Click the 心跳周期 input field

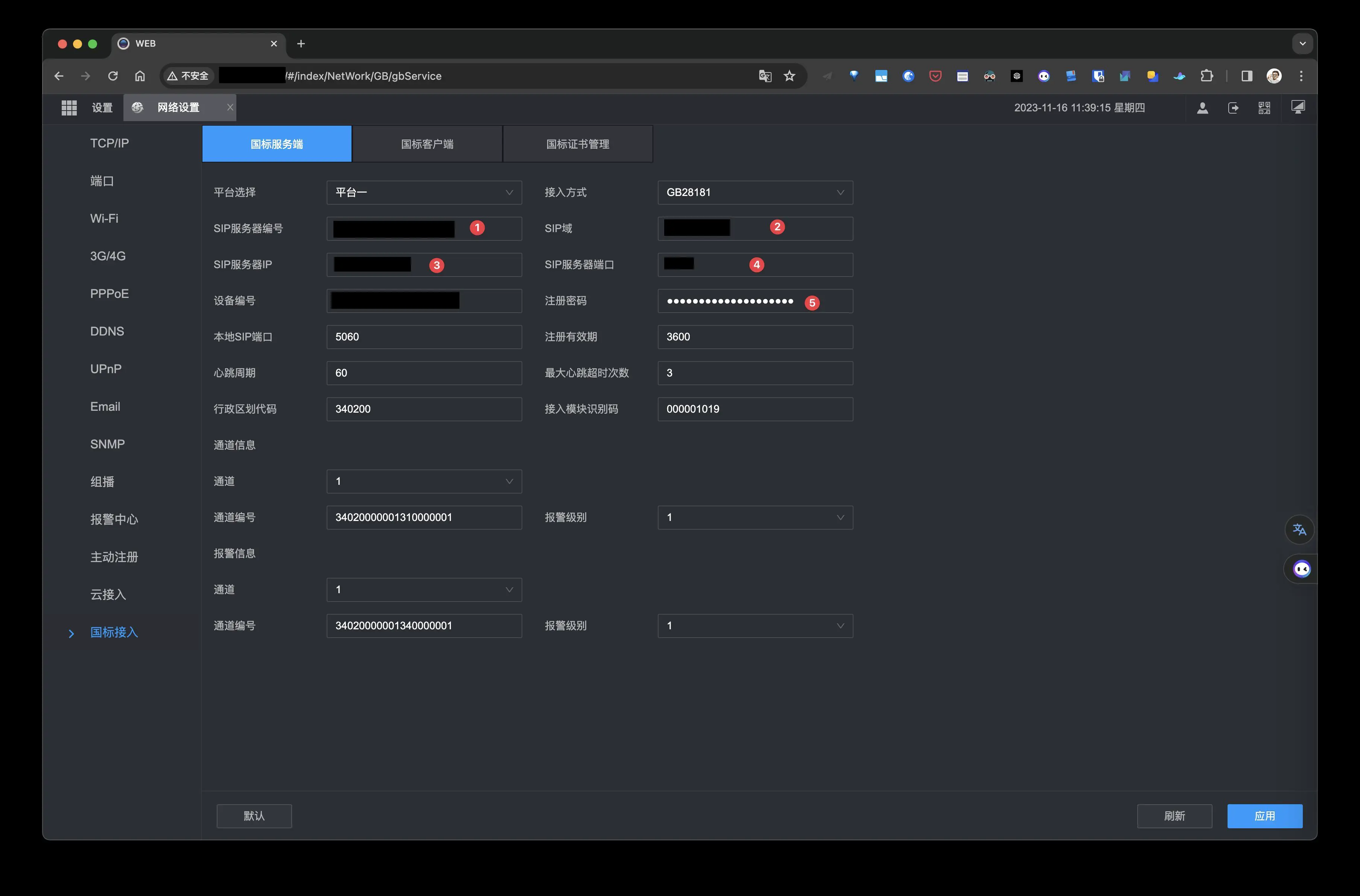coord(424,373)
